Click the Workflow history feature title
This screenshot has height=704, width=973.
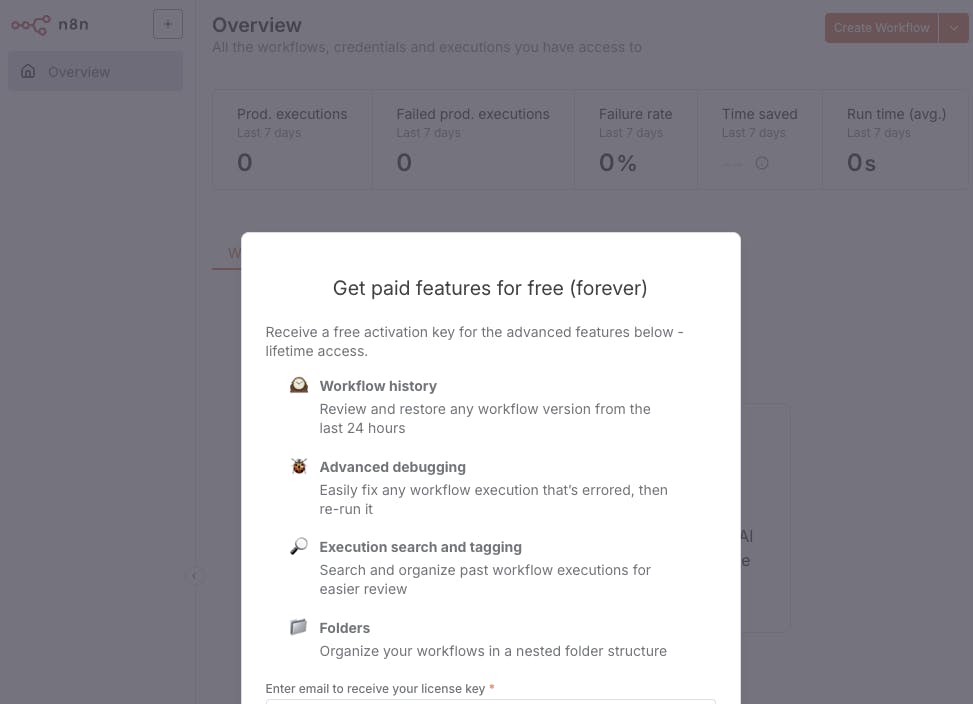[x=378, y=386]
